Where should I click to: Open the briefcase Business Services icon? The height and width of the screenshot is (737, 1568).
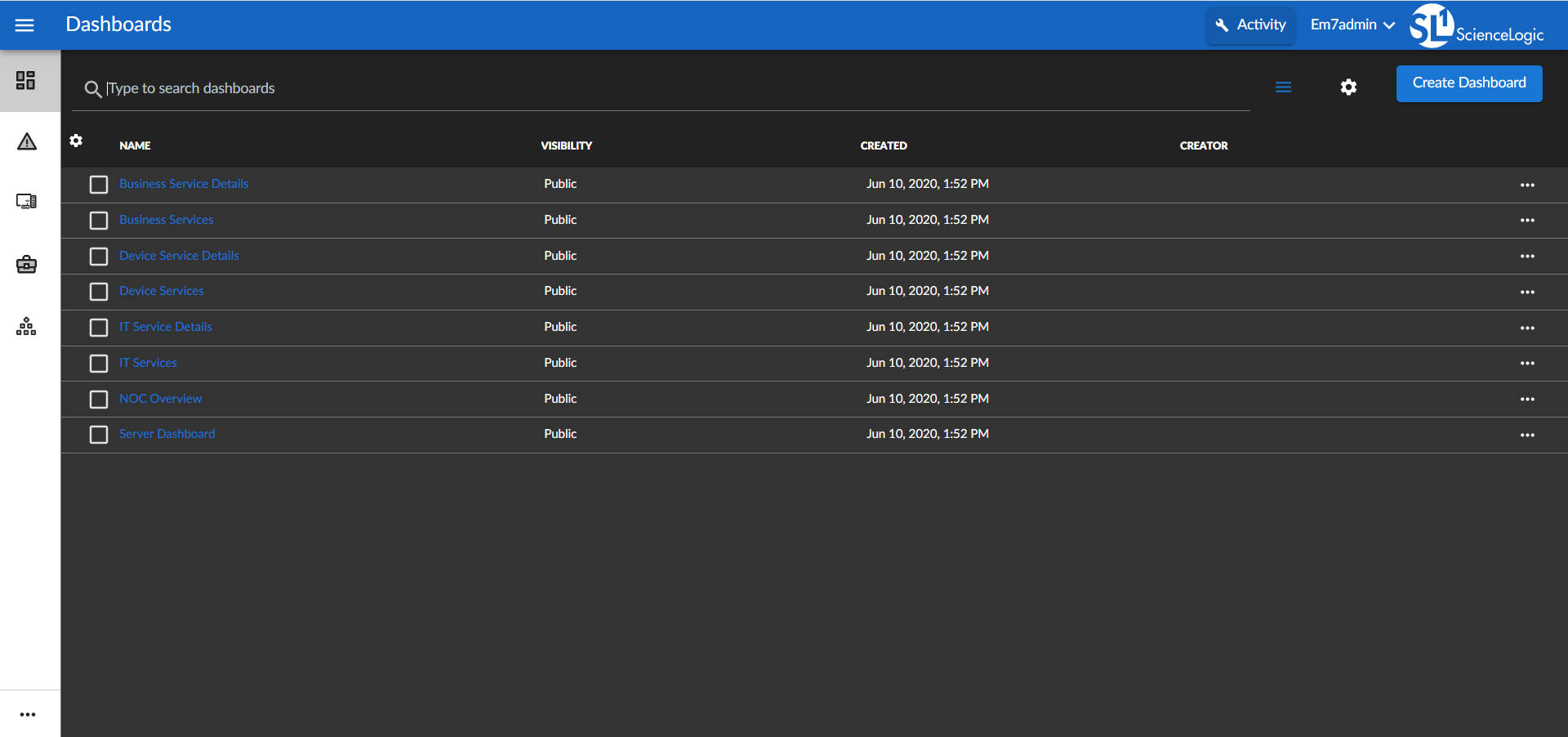pos(26,265)
